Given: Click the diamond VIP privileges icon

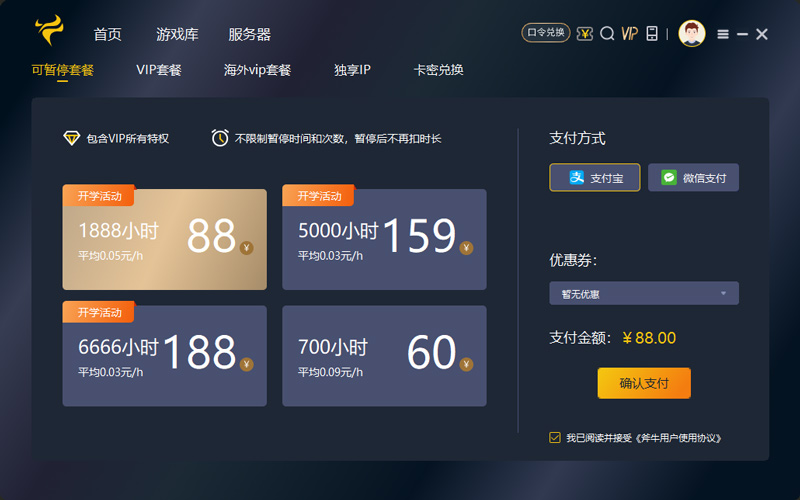Looking at the screenshot, I should (71, 138).
